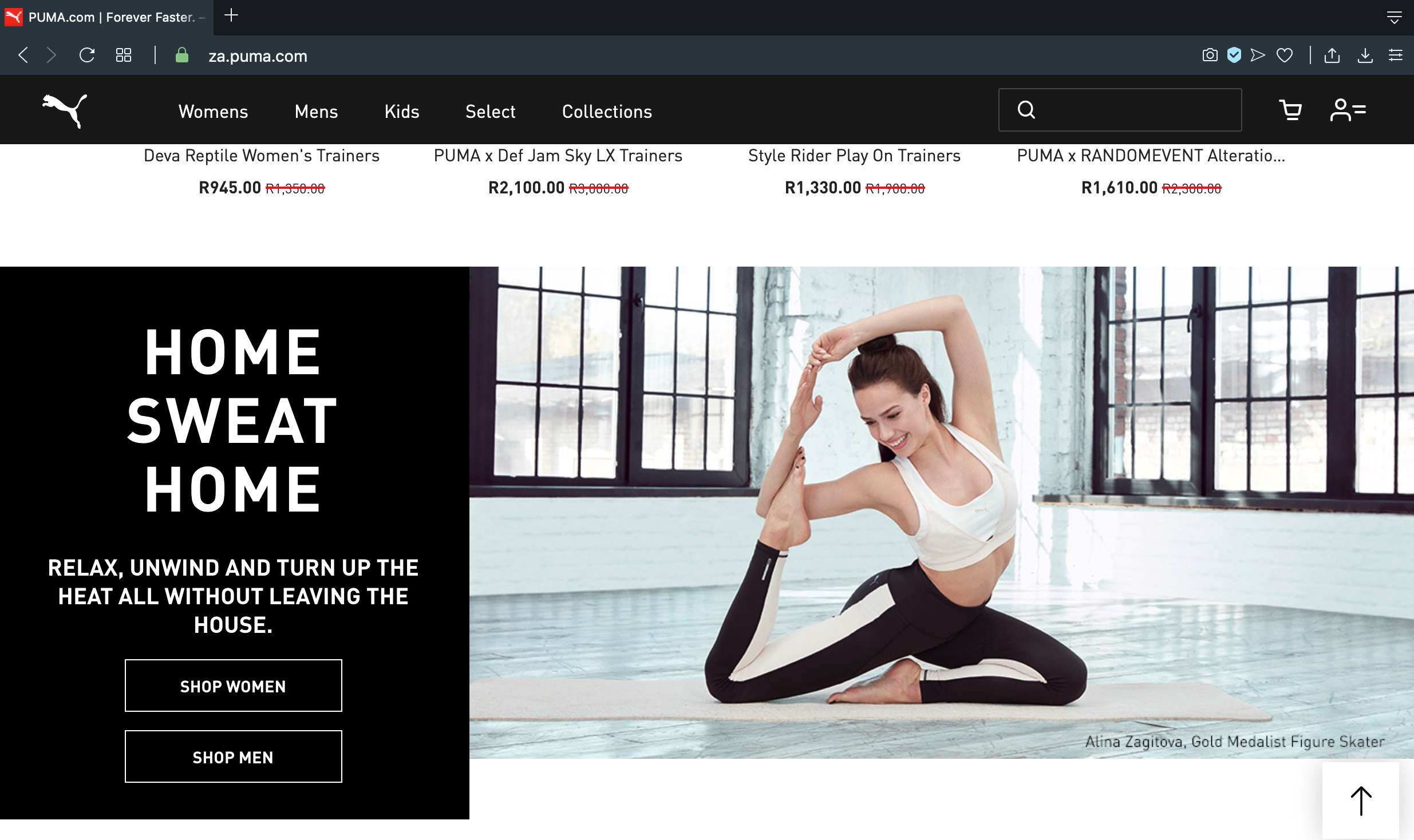The image size is (1414, 840).
Task: Click the 'Relax, unwind and turn up' tagline
Action: pyautogui.click(x=234, y=596)
